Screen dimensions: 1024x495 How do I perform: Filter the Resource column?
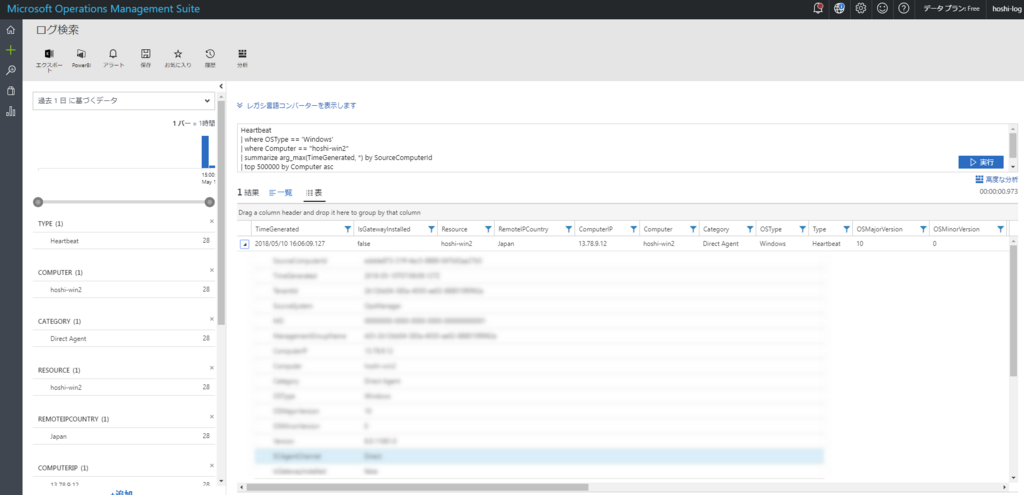click(x=488, y=229)
